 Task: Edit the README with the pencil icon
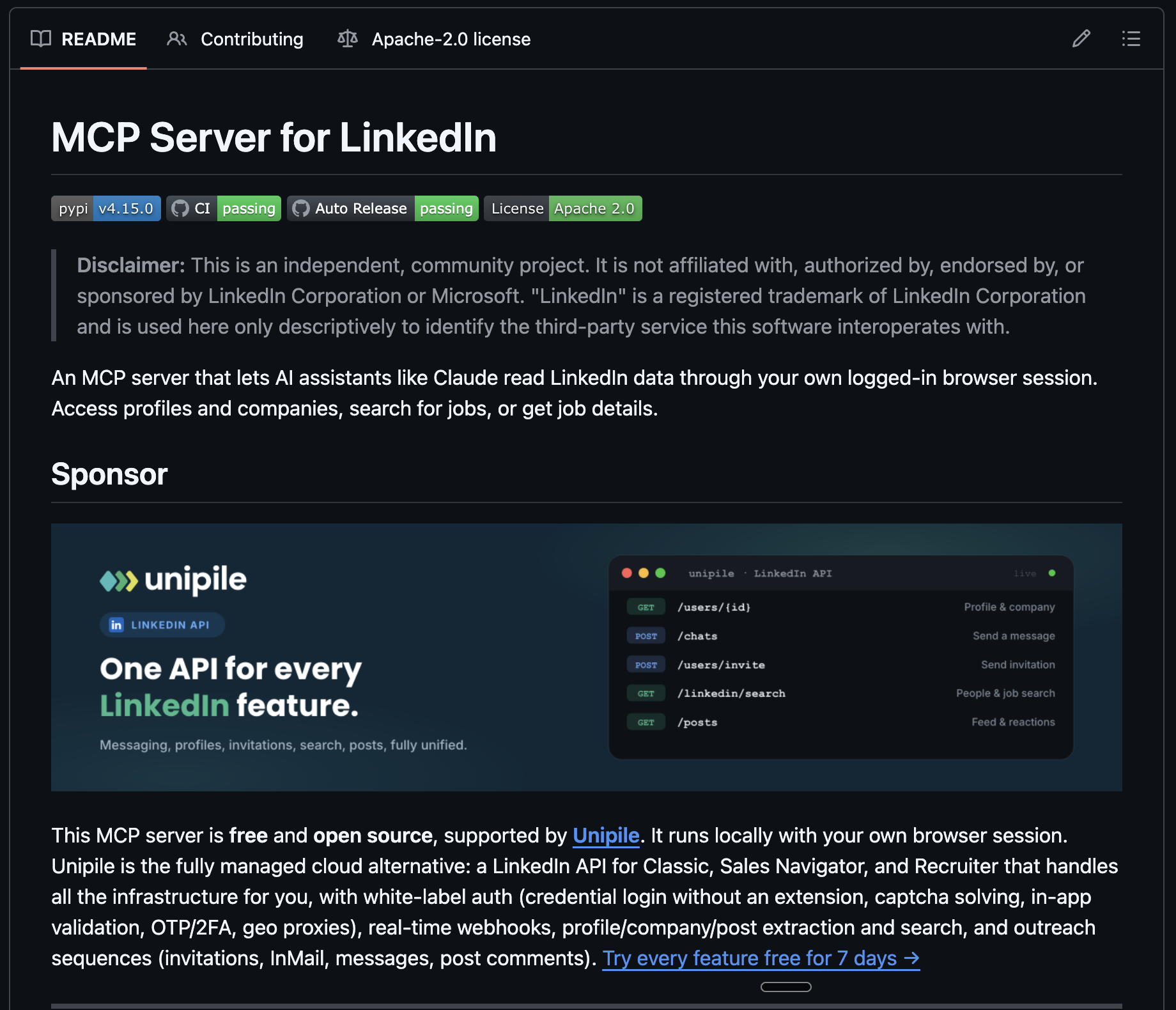(x=1081, y=39)
